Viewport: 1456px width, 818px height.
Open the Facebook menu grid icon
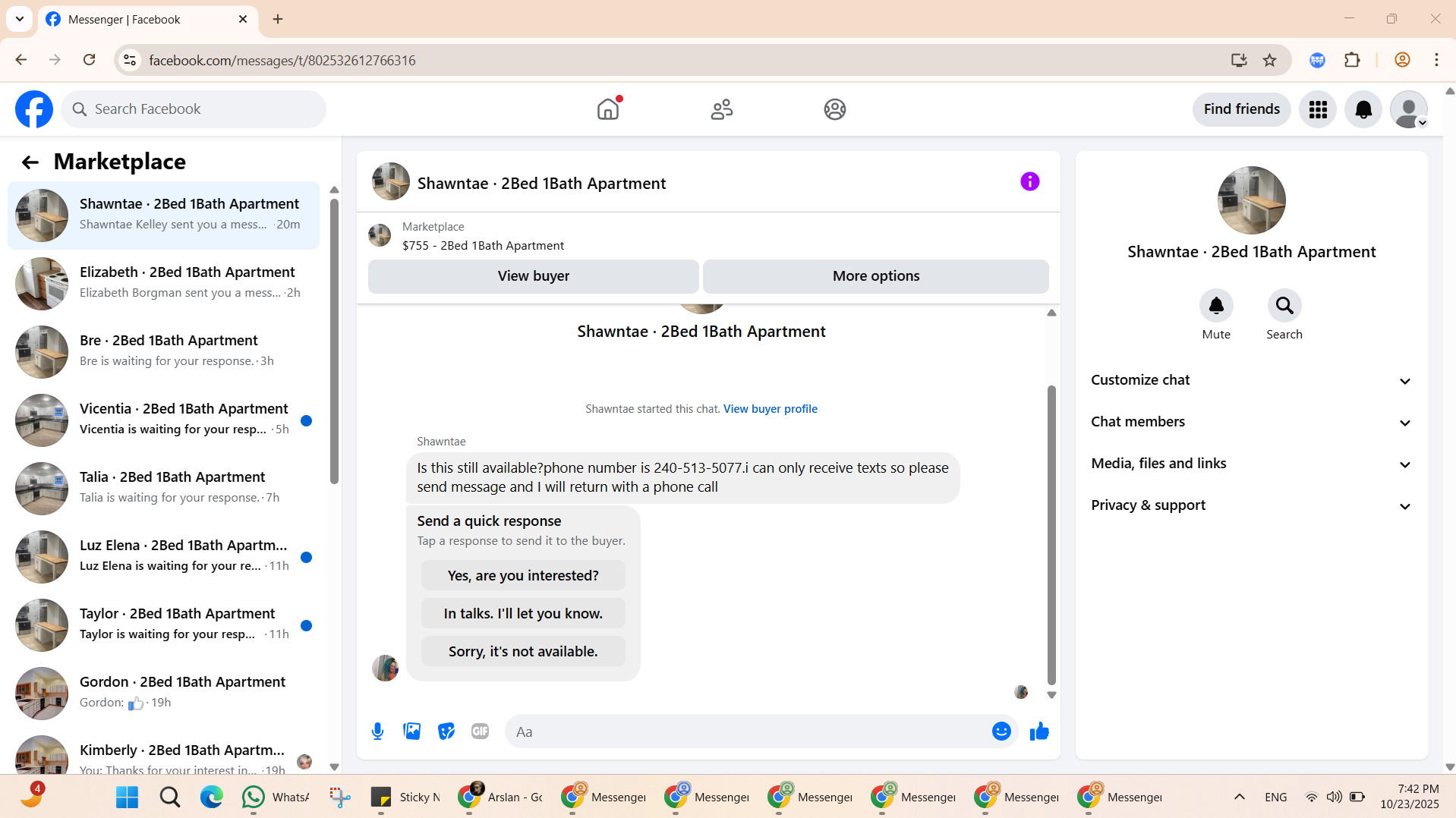pos(1318,110)
